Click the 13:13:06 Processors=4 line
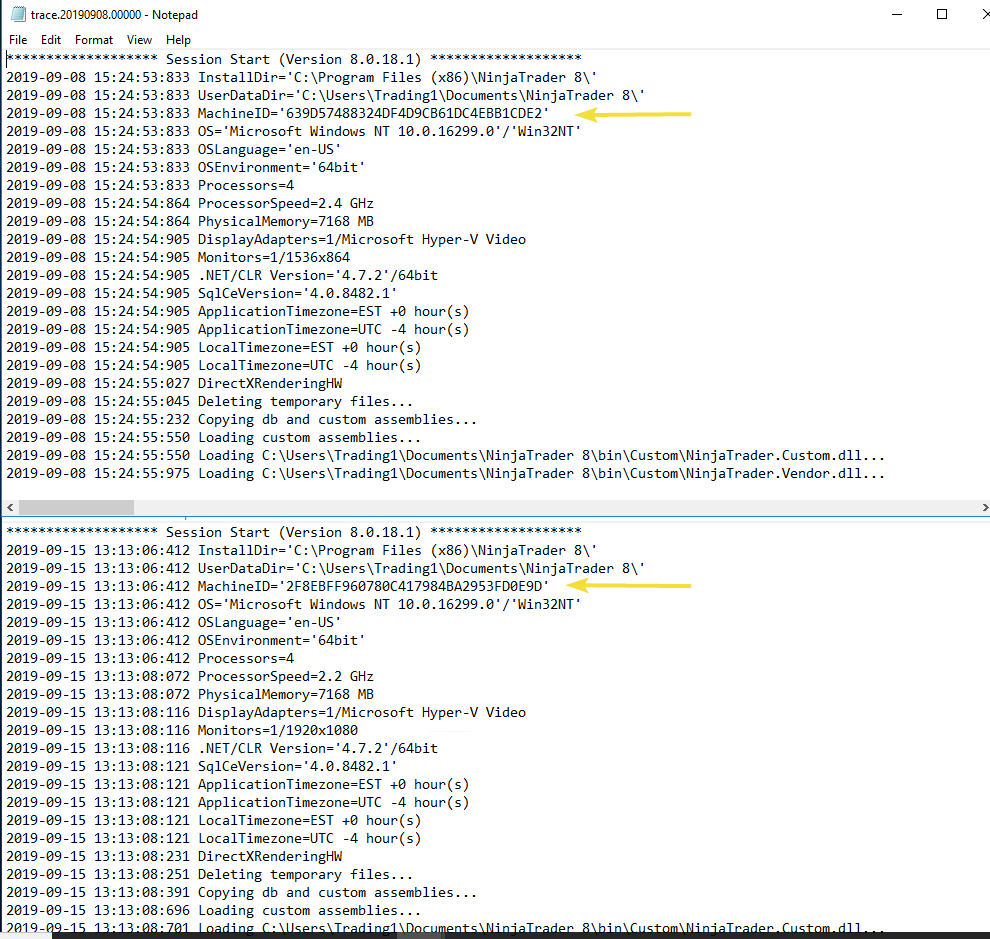The image size is (990, 939). 150,659
